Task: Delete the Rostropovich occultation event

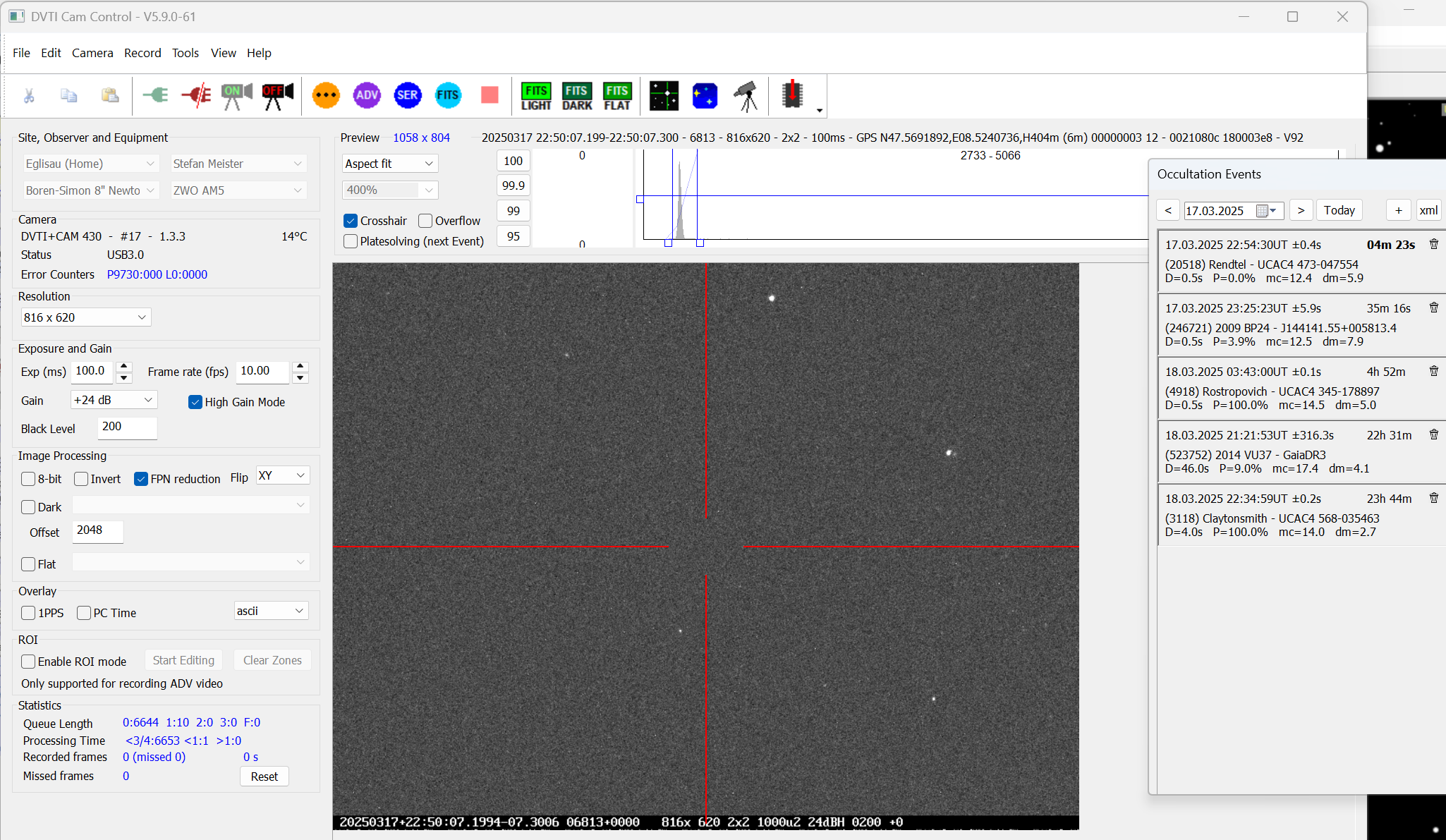Action: (x=1434, y=371)
